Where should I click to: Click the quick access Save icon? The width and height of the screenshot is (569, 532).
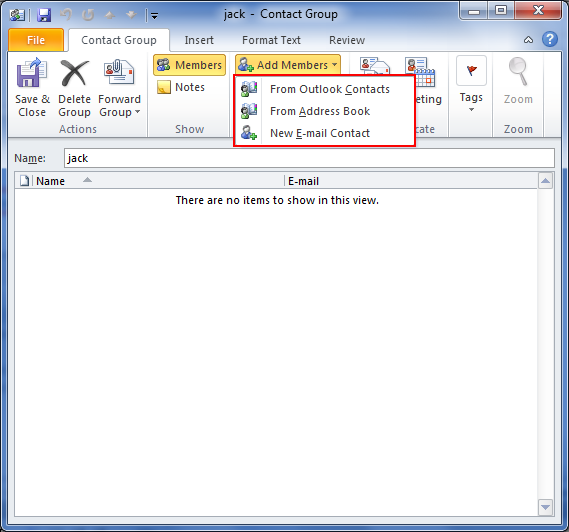tap(45, 15)
